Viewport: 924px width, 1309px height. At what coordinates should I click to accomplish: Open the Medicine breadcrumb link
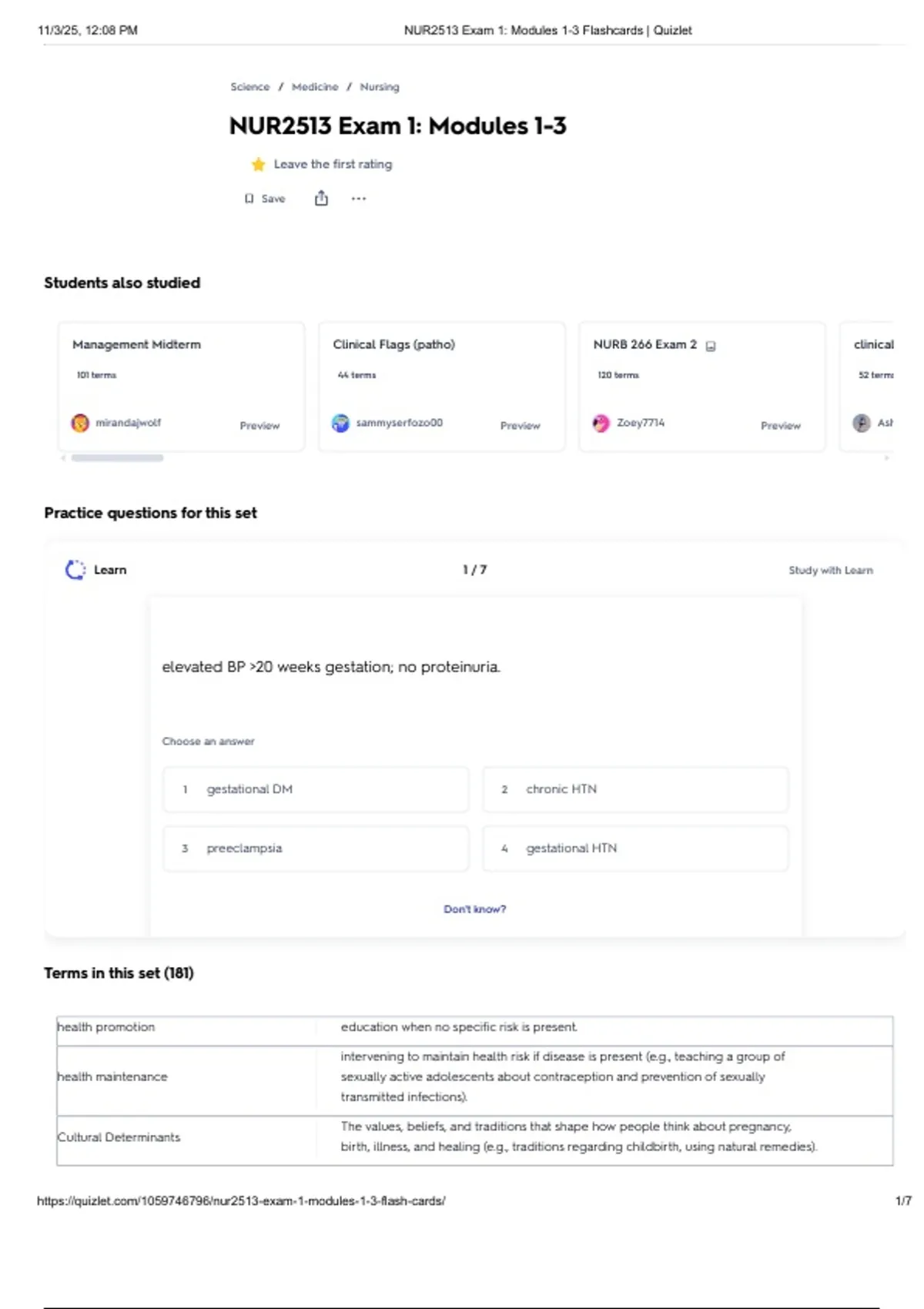(x=315, y=87)
